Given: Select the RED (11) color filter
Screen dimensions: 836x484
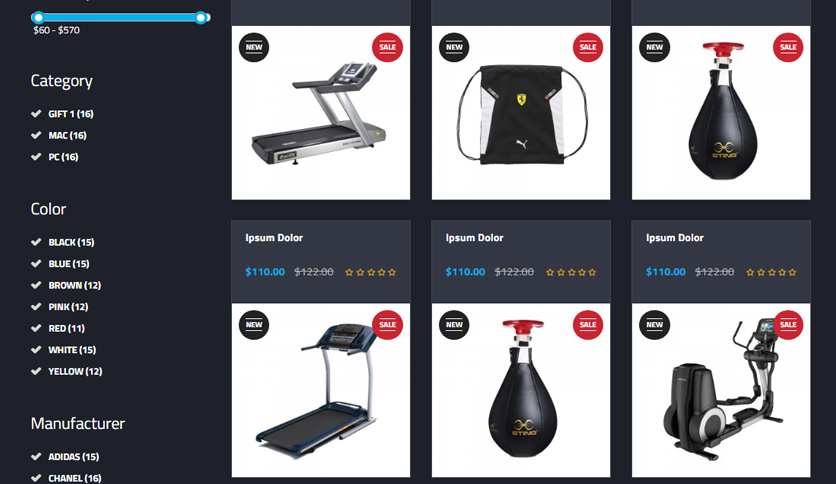Looking at the screenshot, I should coord(58,328).
